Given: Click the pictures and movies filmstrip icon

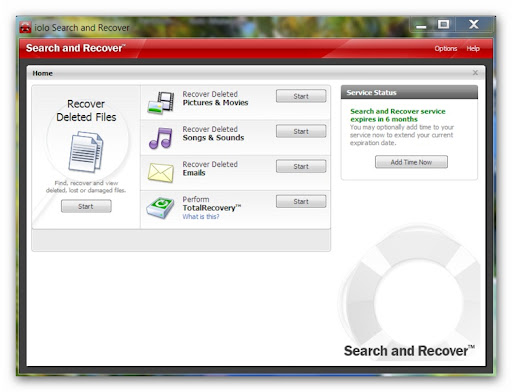Looking at the screenshot, I should point(161,103).
